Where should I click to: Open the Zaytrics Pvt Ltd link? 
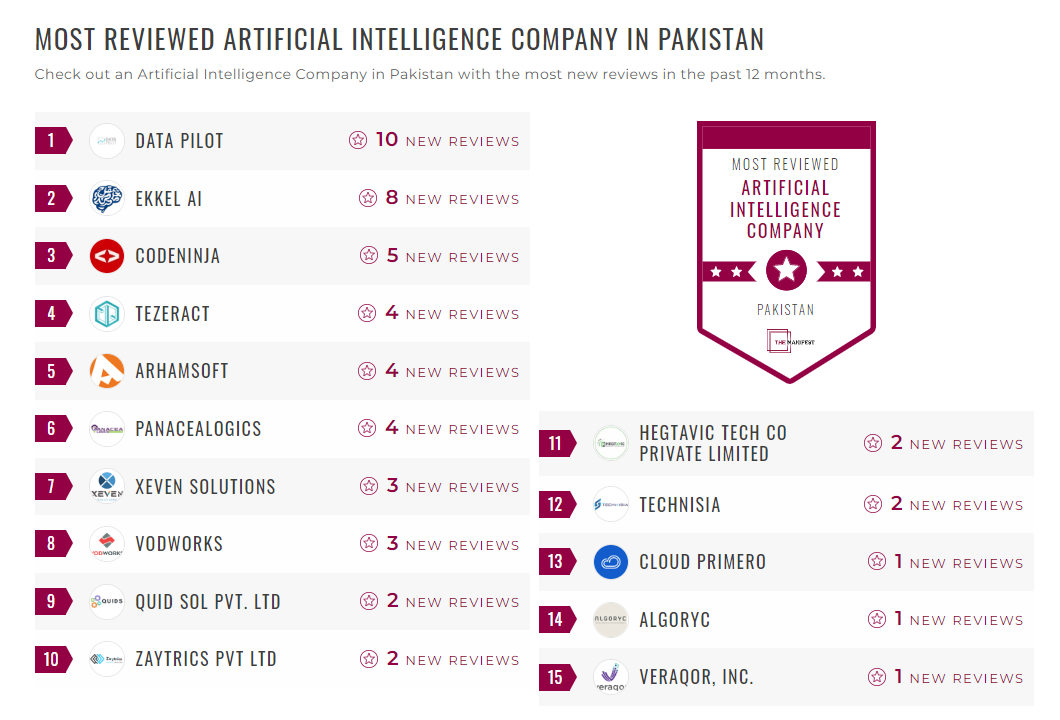[x=206, y=659]
